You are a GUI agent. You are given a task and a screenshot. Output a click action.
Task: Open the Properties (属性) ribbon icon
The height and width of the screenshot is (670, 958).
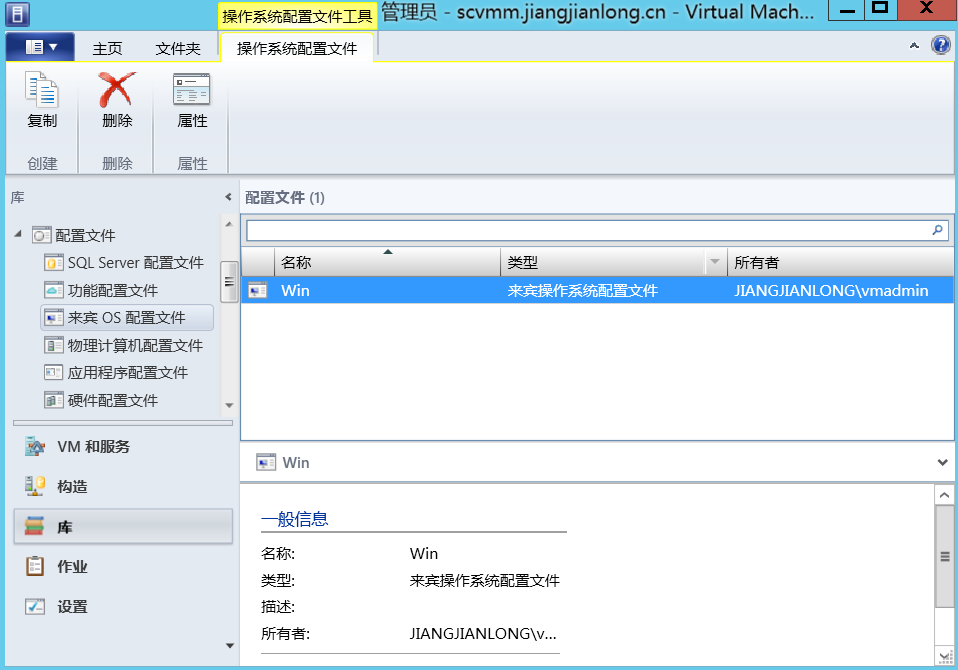click(192, 89)
